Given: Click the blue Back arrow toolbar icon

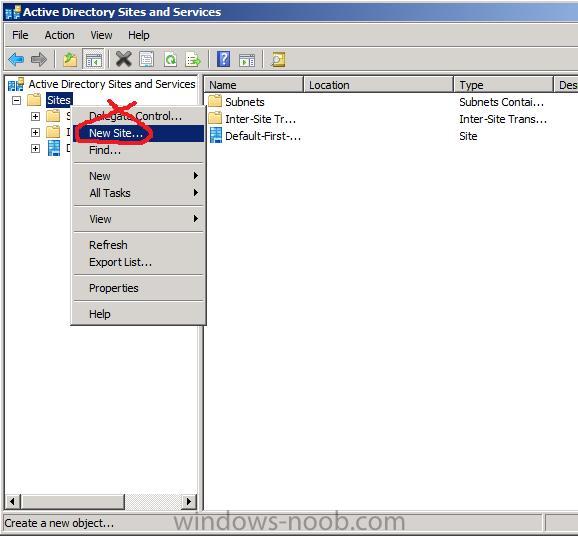Looking at the screenshot, I should coord(16,59).
